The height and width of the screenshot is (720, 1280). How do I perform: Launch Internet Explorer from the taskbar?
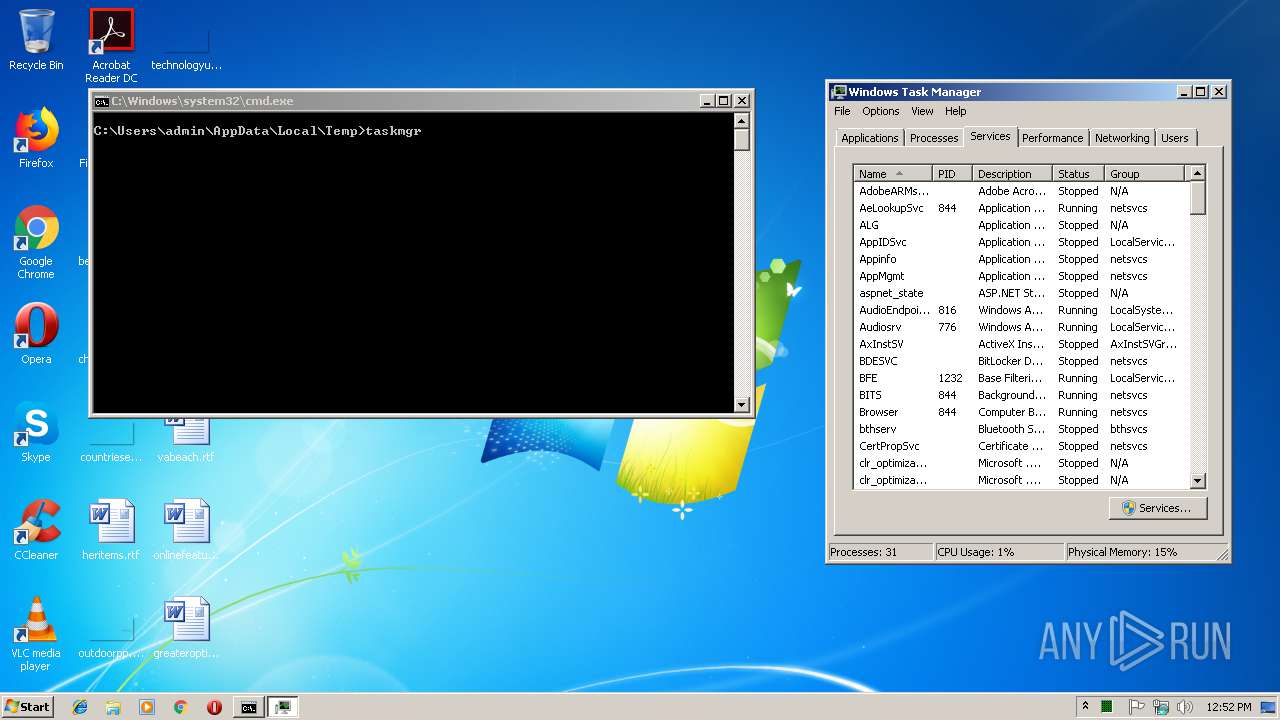[x=80, y=707]
